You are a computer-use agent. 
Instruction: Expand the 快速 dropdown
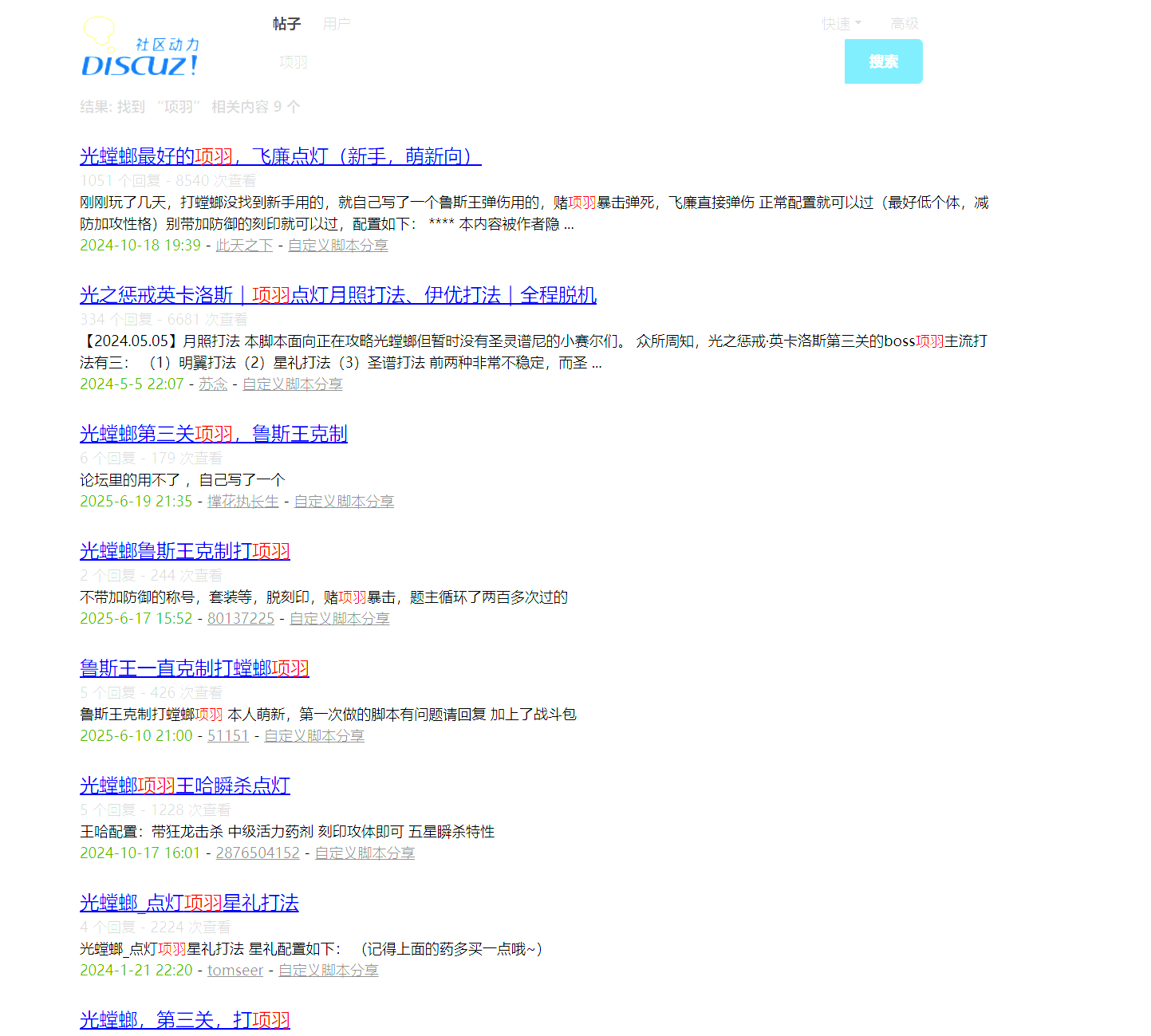click(842, 24)
